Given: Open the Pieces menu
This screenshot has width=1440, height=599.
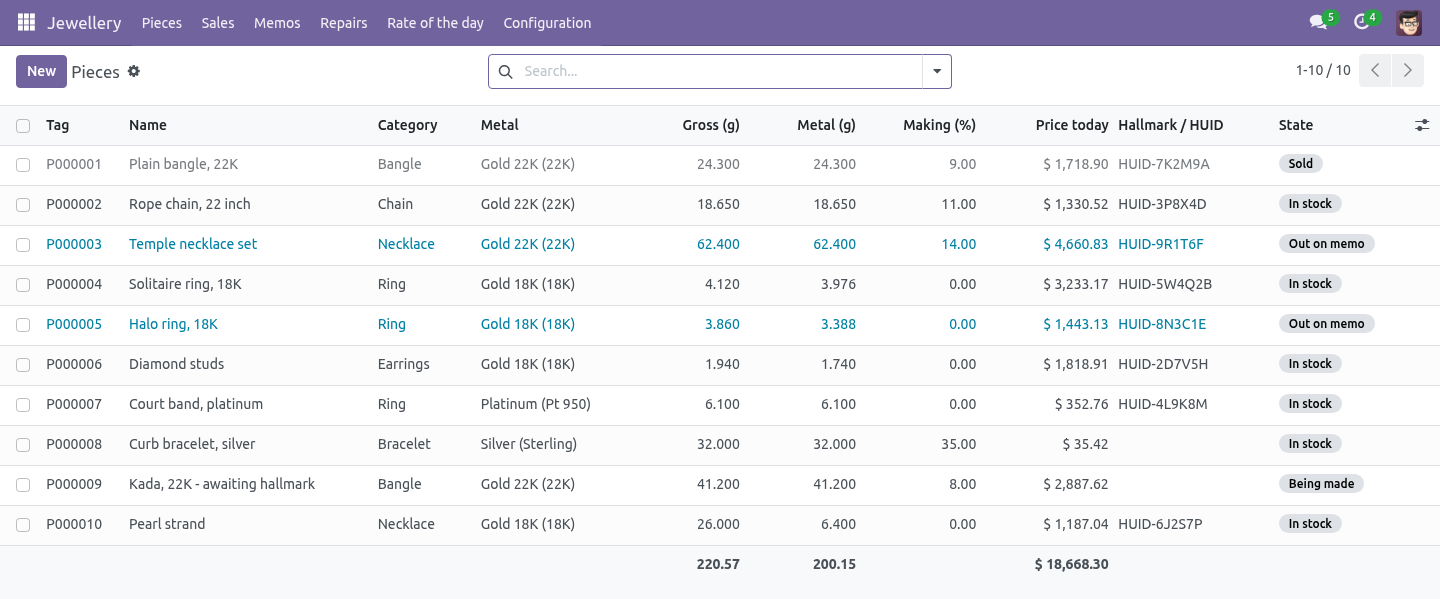Looking at the screenshot, I should 162,22.
